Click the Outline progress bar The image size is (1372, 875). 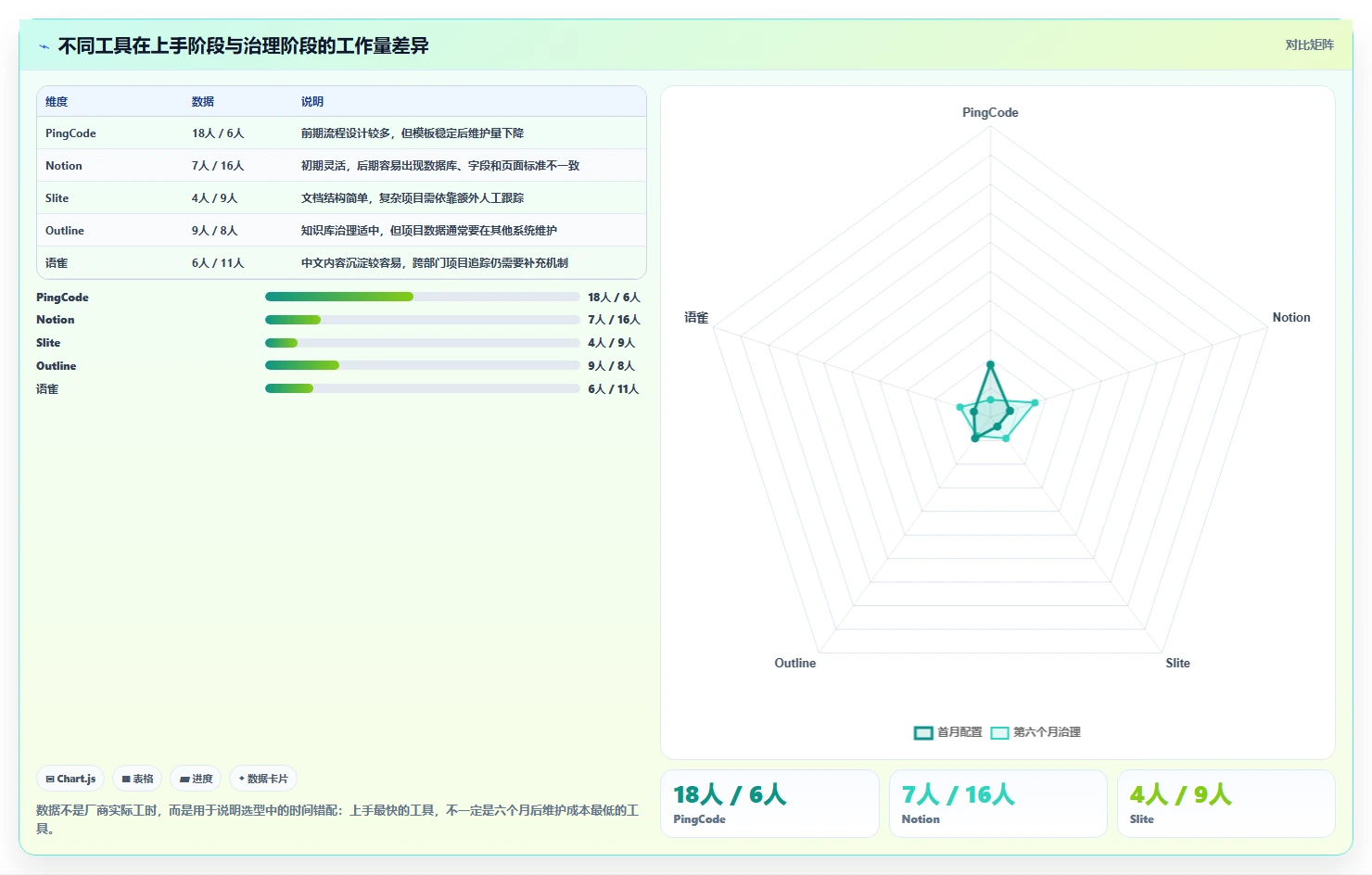[423, 365]
